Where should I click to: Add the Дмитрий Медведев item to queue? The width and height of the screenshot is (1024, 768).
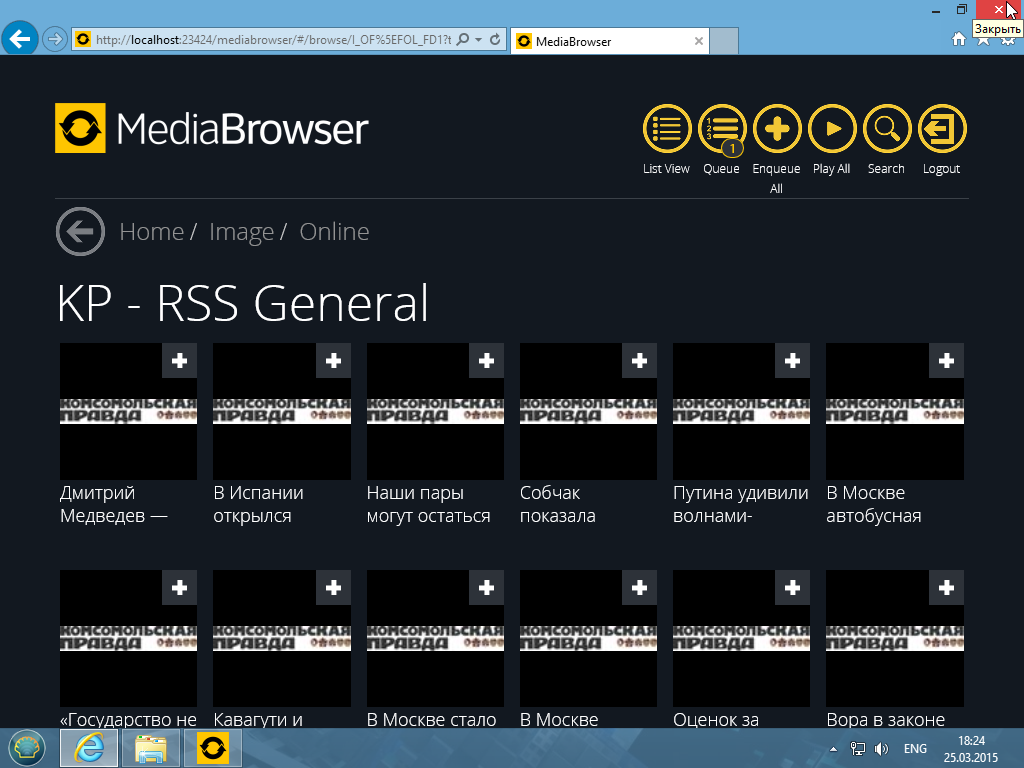coord(179,361)
